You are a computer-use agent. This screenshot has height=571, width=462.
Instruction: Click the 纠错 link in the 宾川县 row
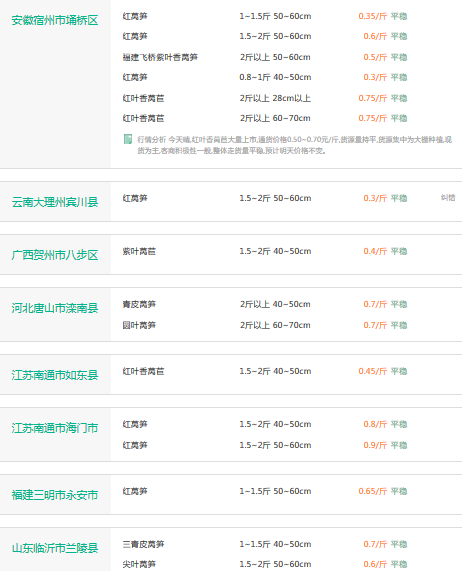[448, 198]
